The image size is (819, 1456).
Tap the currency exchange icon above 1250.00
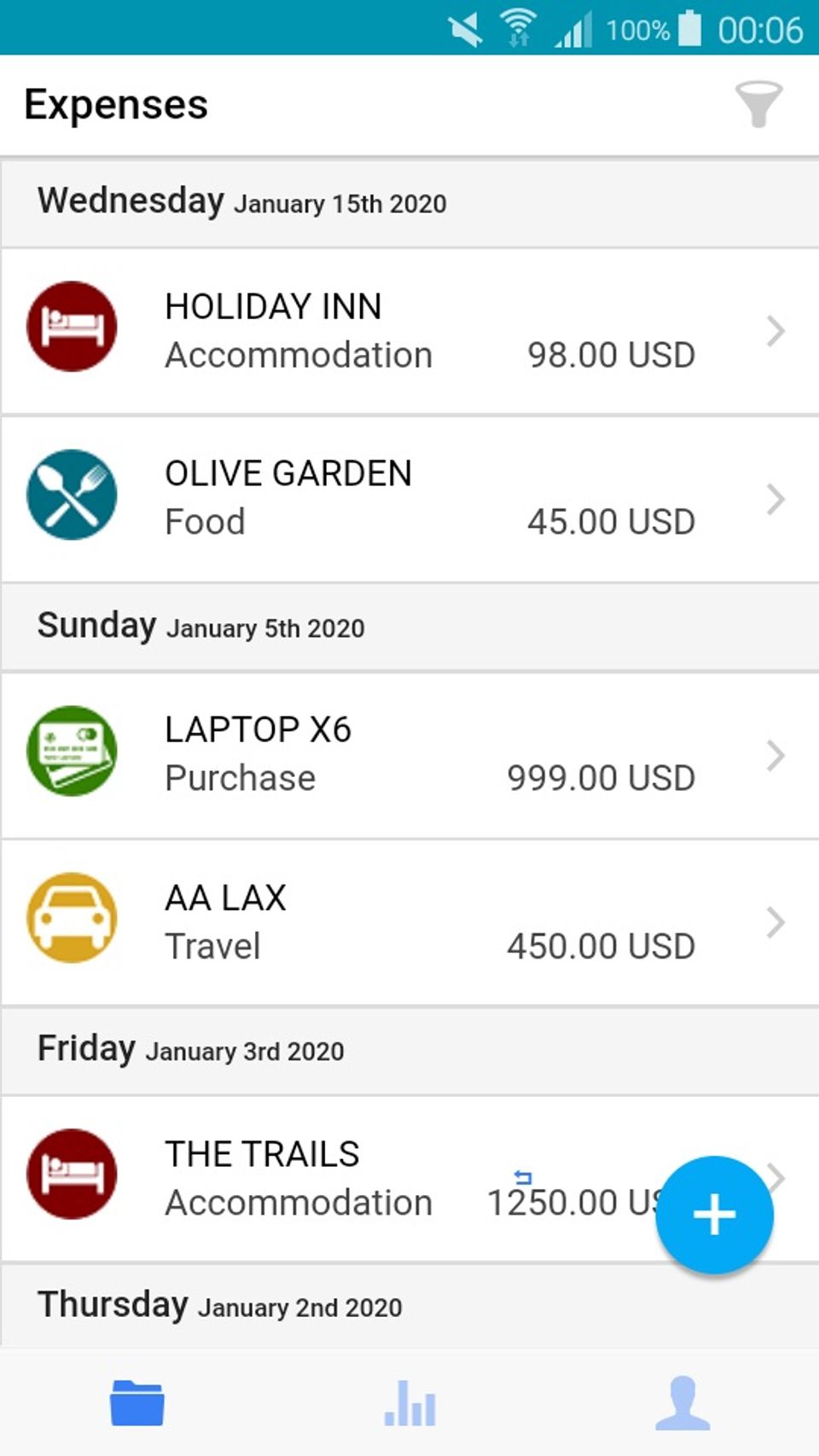point(523,1178)
